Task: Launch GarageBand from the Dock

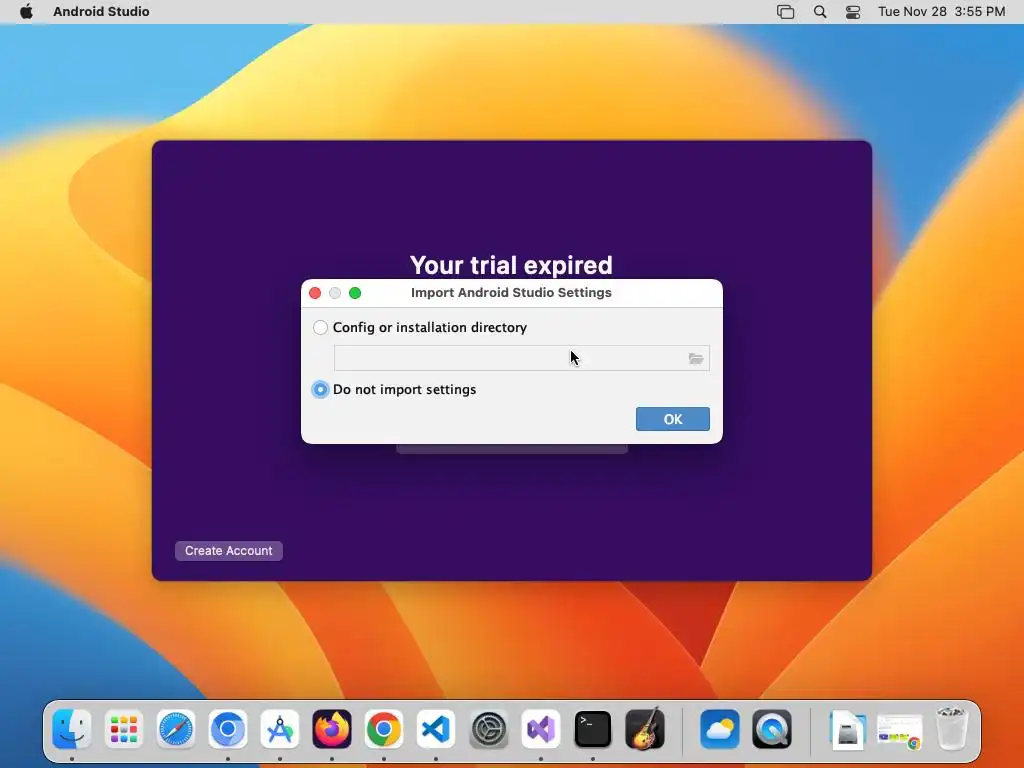Action: pyautogui.click(x=645, y=729)
